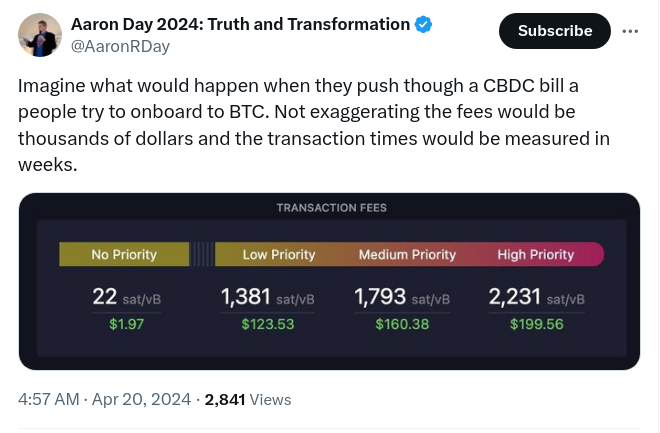This screenshot has height=433, width=660.
Task: Open the transaction fees image
Action: (330, 282)
